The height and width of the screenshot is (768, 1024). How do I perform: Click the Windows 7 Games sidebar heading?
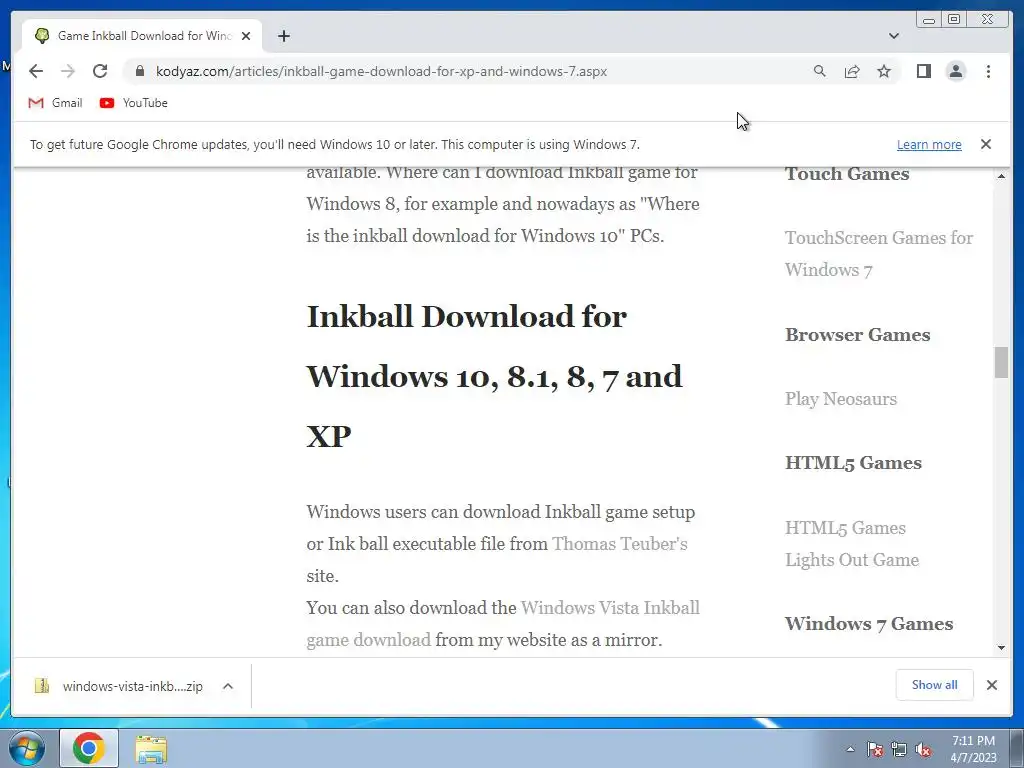coord(869,624)
